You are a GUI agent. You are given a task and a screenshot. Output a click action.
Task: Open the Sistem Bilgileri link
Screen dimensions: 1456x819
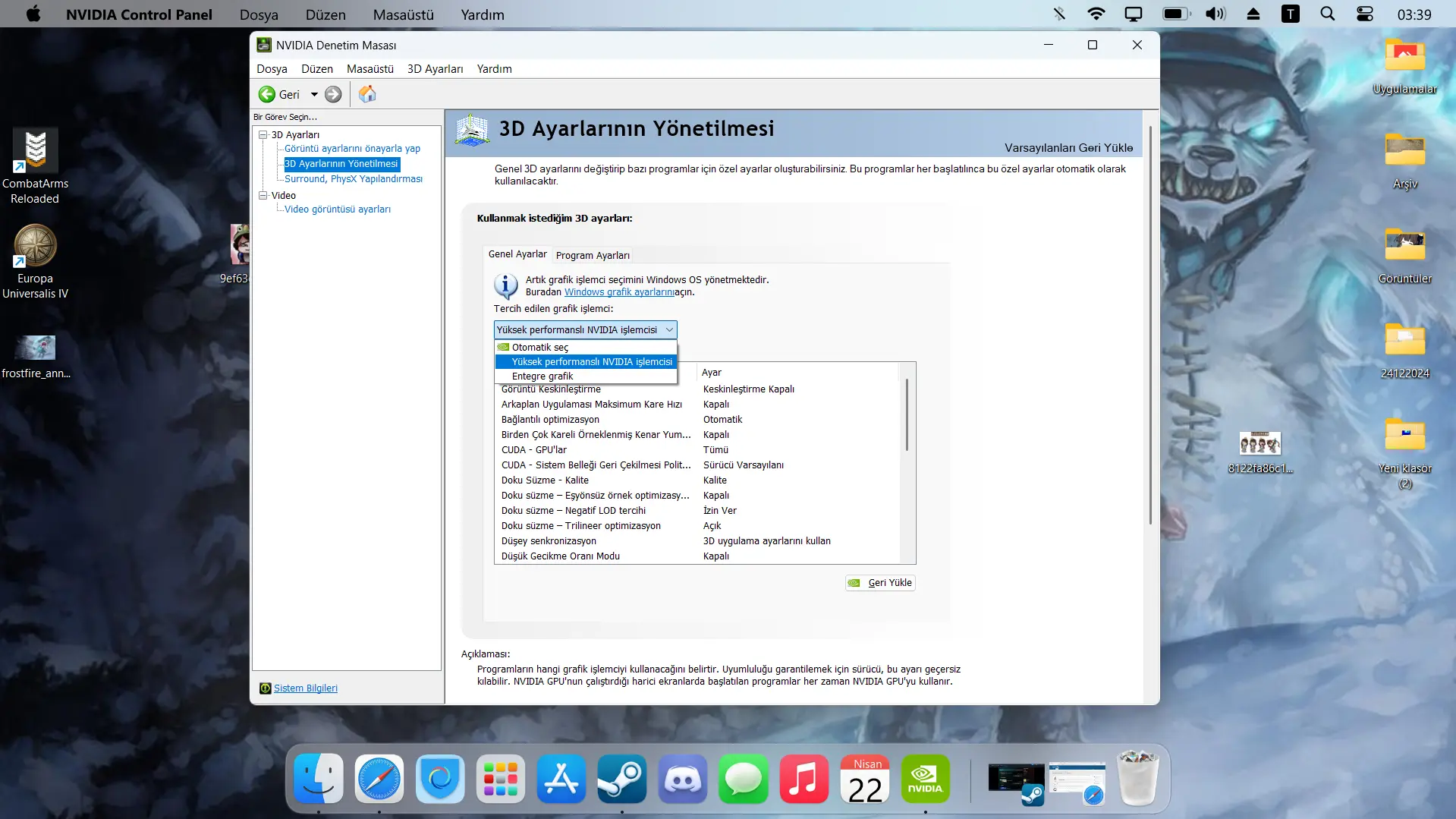pos(305,688)
